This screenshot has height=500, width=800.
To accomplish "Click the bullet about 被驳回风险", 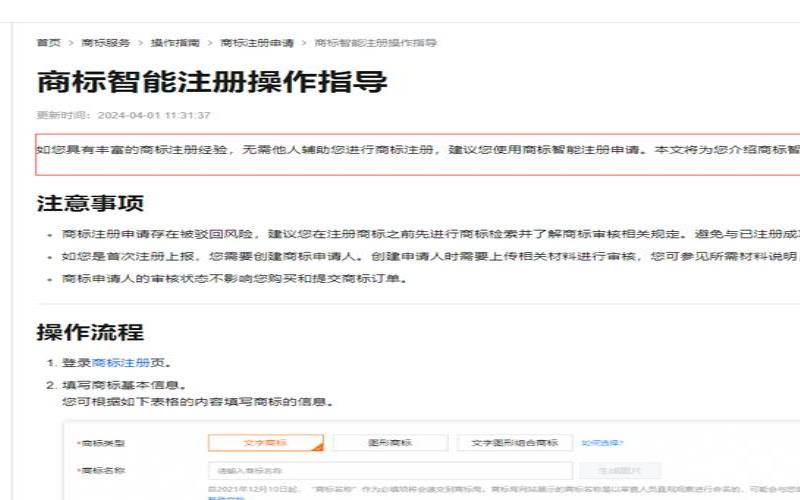I will coord(431,234).
